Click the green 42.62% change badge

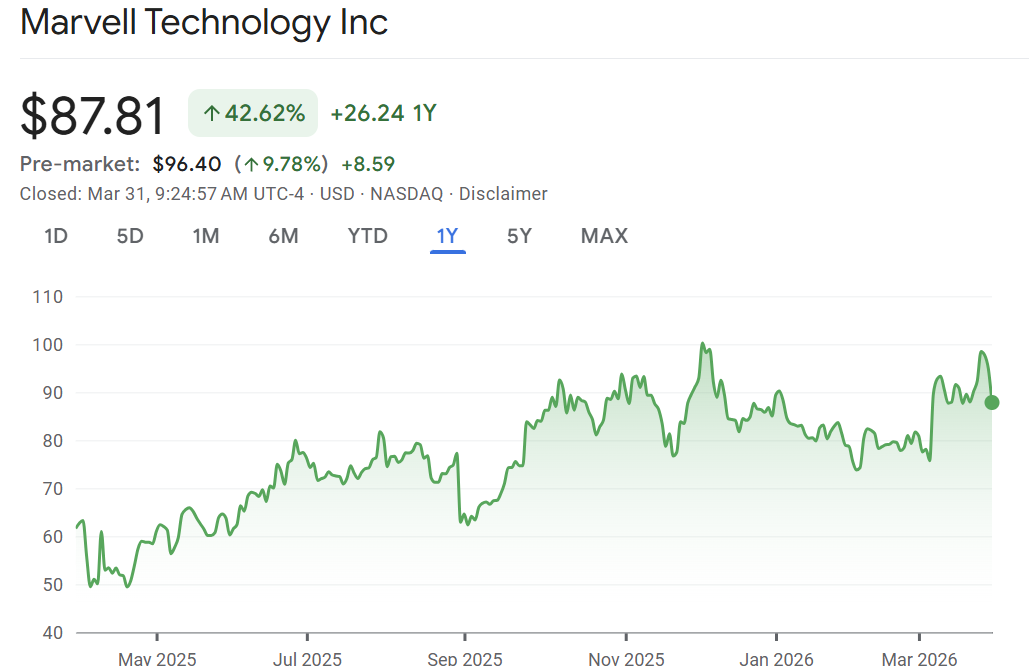pos(253,113)
